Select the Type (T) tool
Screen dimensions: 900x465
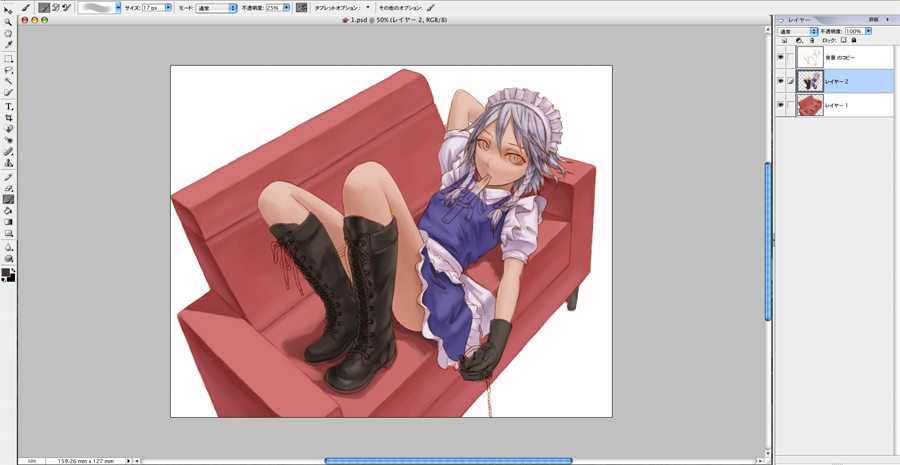click(8, 107)
